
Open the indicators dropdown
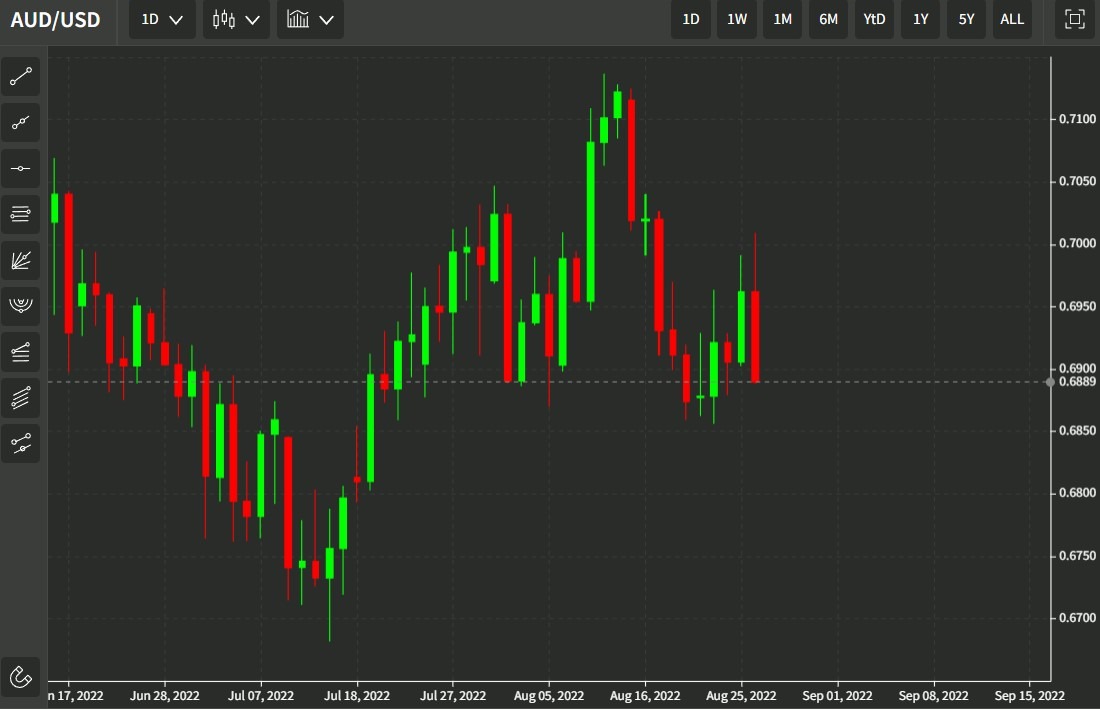(310, 20)
